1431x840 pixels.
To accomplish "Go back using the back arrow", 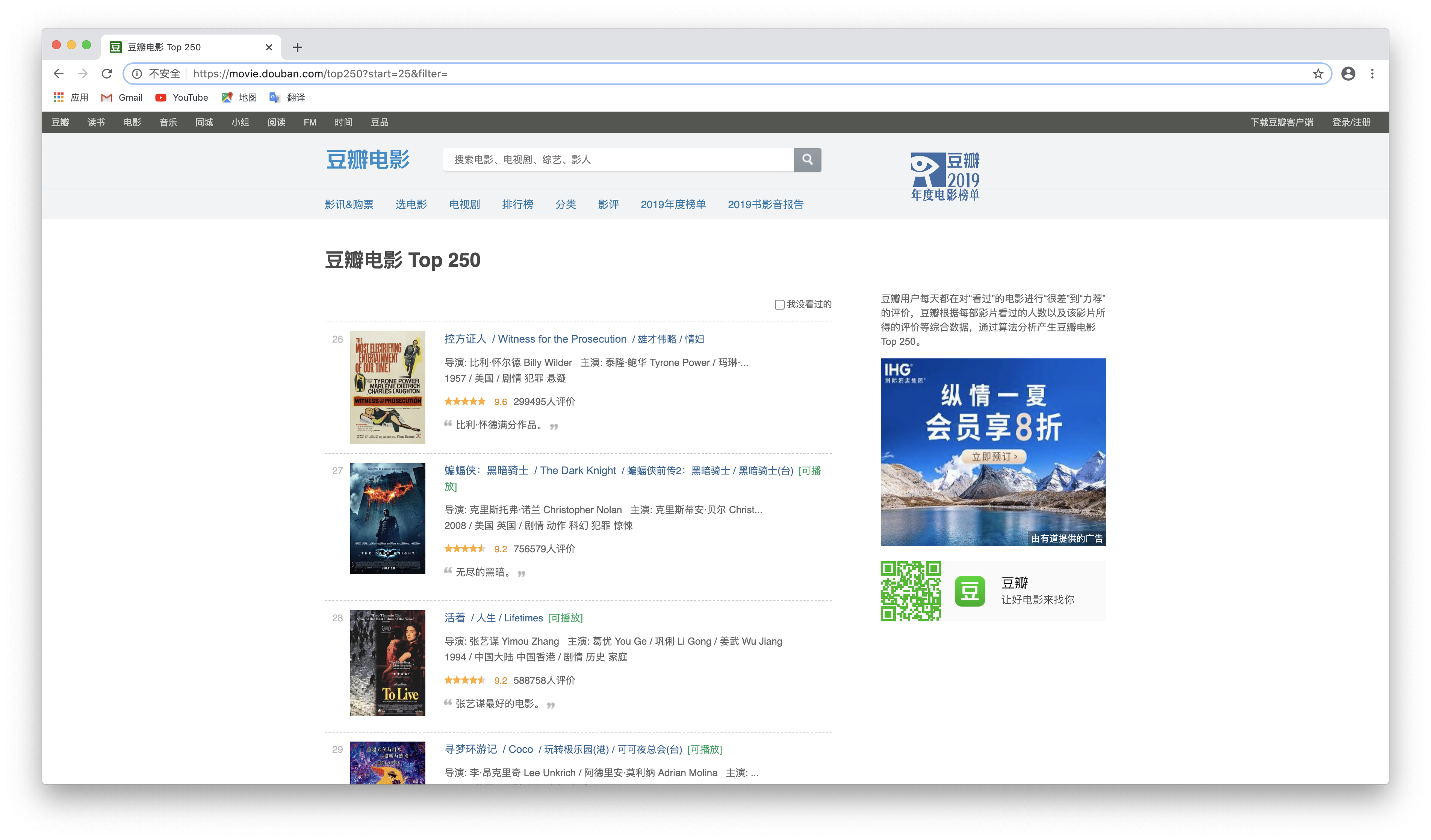I will (59, 74).
